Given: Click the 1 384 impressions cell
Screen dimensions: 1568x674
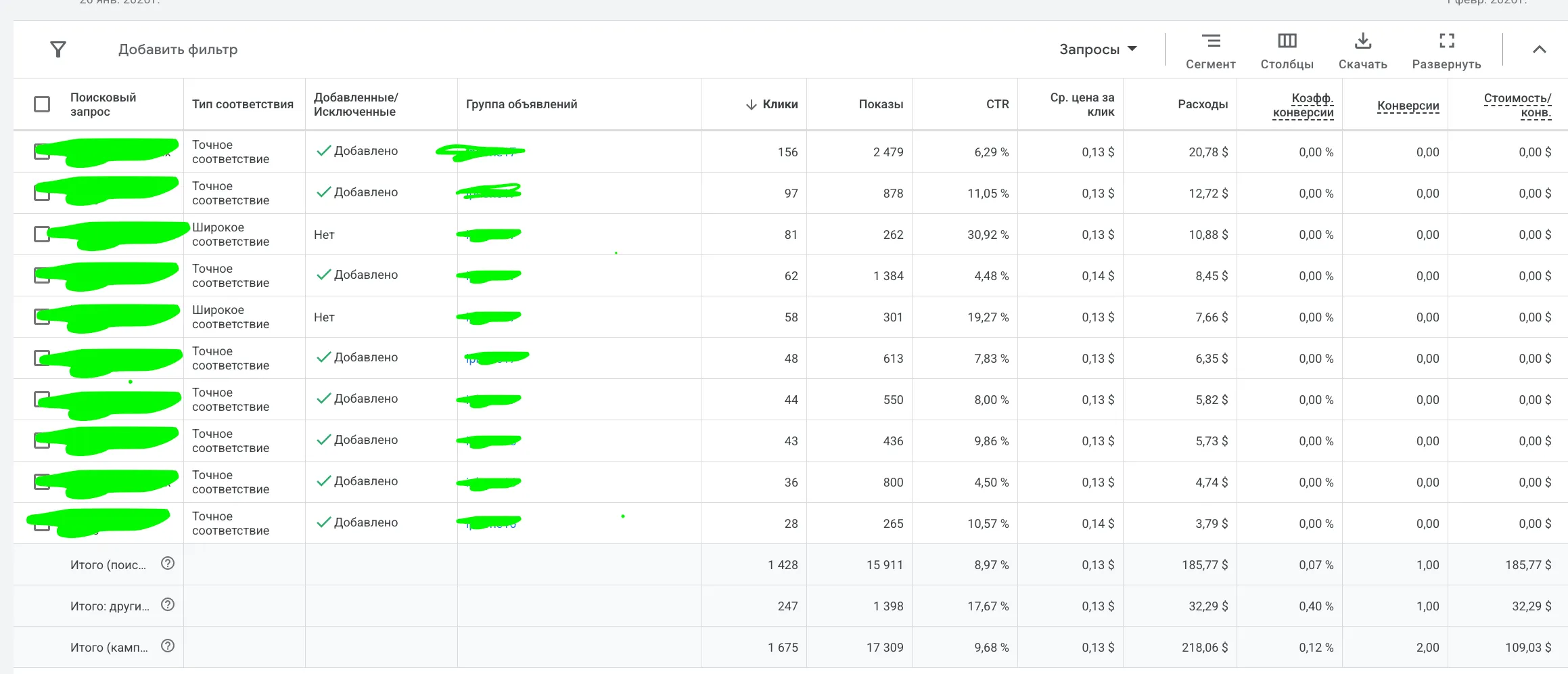Looking at the screenshot, I should (x=888, y=276).
